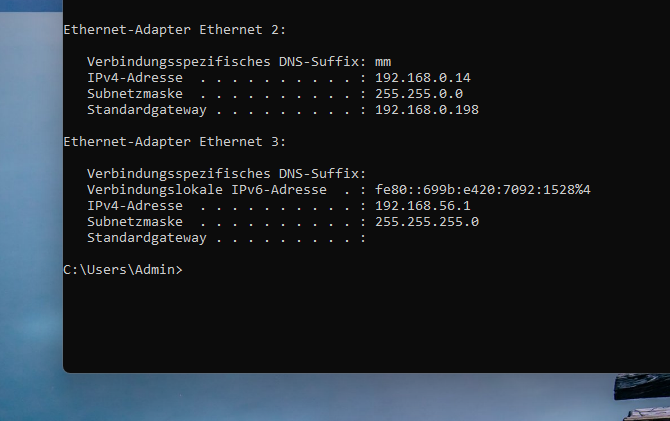Click the subnet mask value 255.255.255.0
The width and height of the screenshot is (670, 421).
pos(427,222)
